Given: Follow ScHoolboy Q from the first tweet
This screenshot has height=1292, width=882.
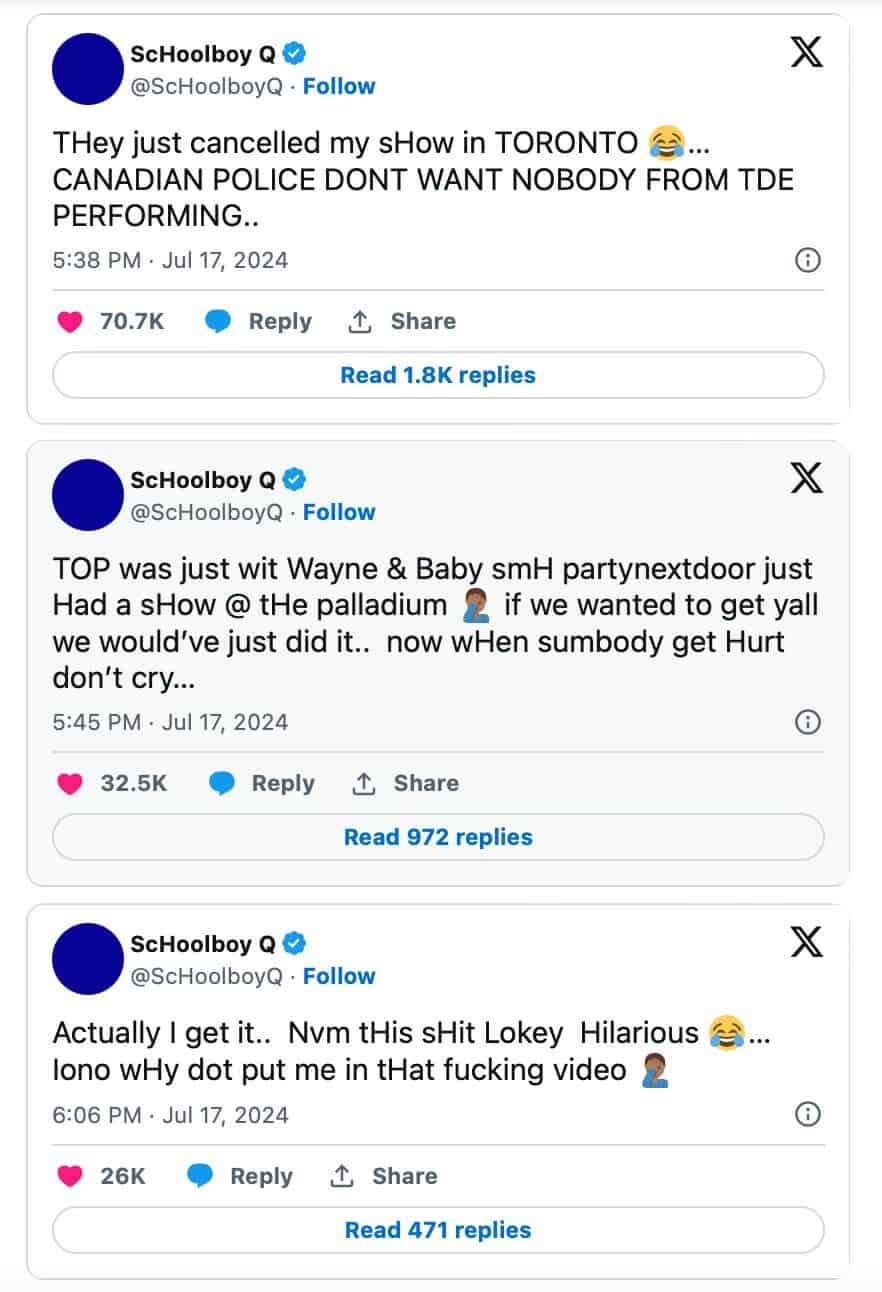Looking at the screenshot, I should coord(339,87).
